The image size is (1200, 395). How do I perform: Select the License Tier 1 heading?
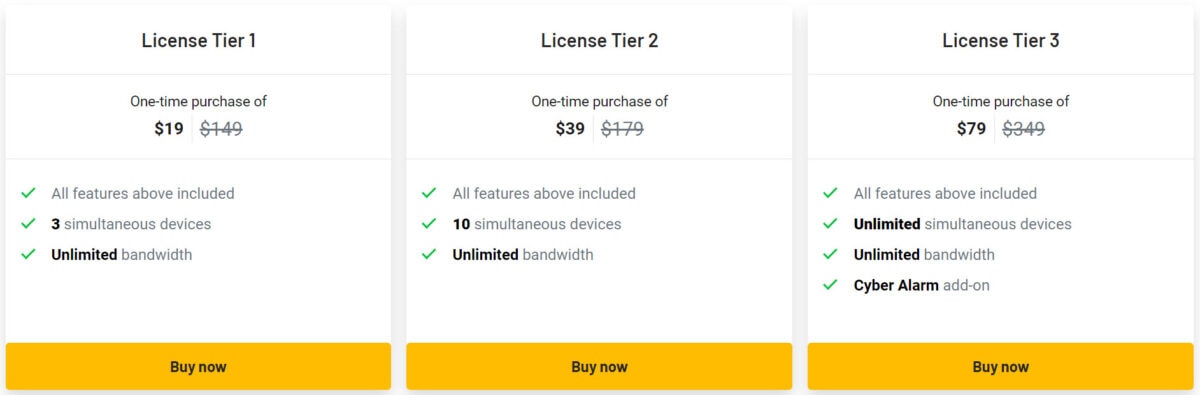pos(198,41)
